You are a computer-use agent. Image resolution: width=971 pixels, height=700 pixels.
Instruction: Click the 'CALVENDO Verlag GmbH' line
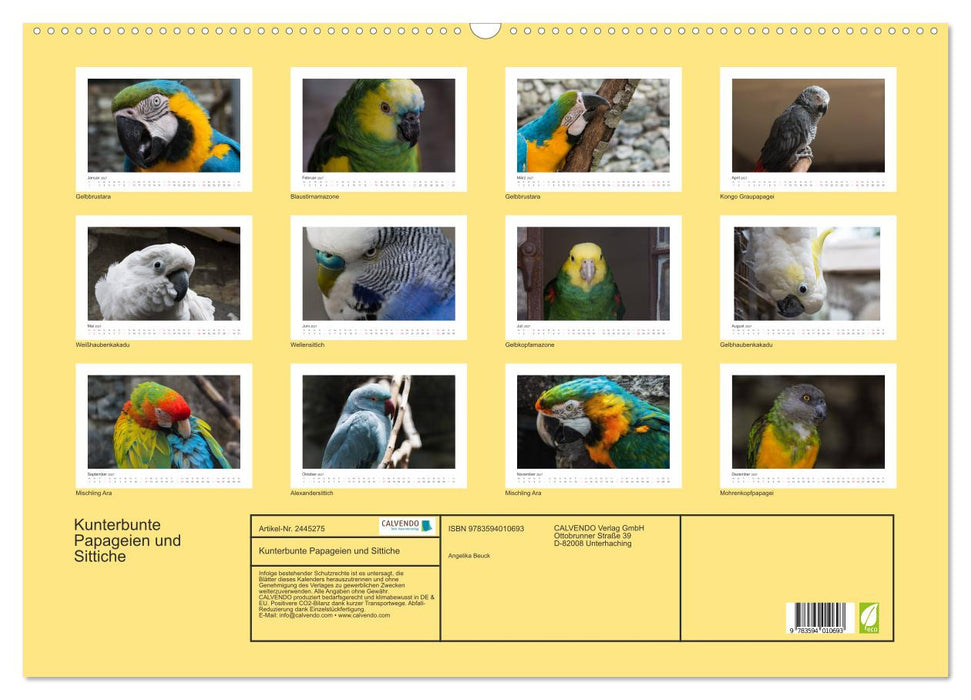[599, 528]
